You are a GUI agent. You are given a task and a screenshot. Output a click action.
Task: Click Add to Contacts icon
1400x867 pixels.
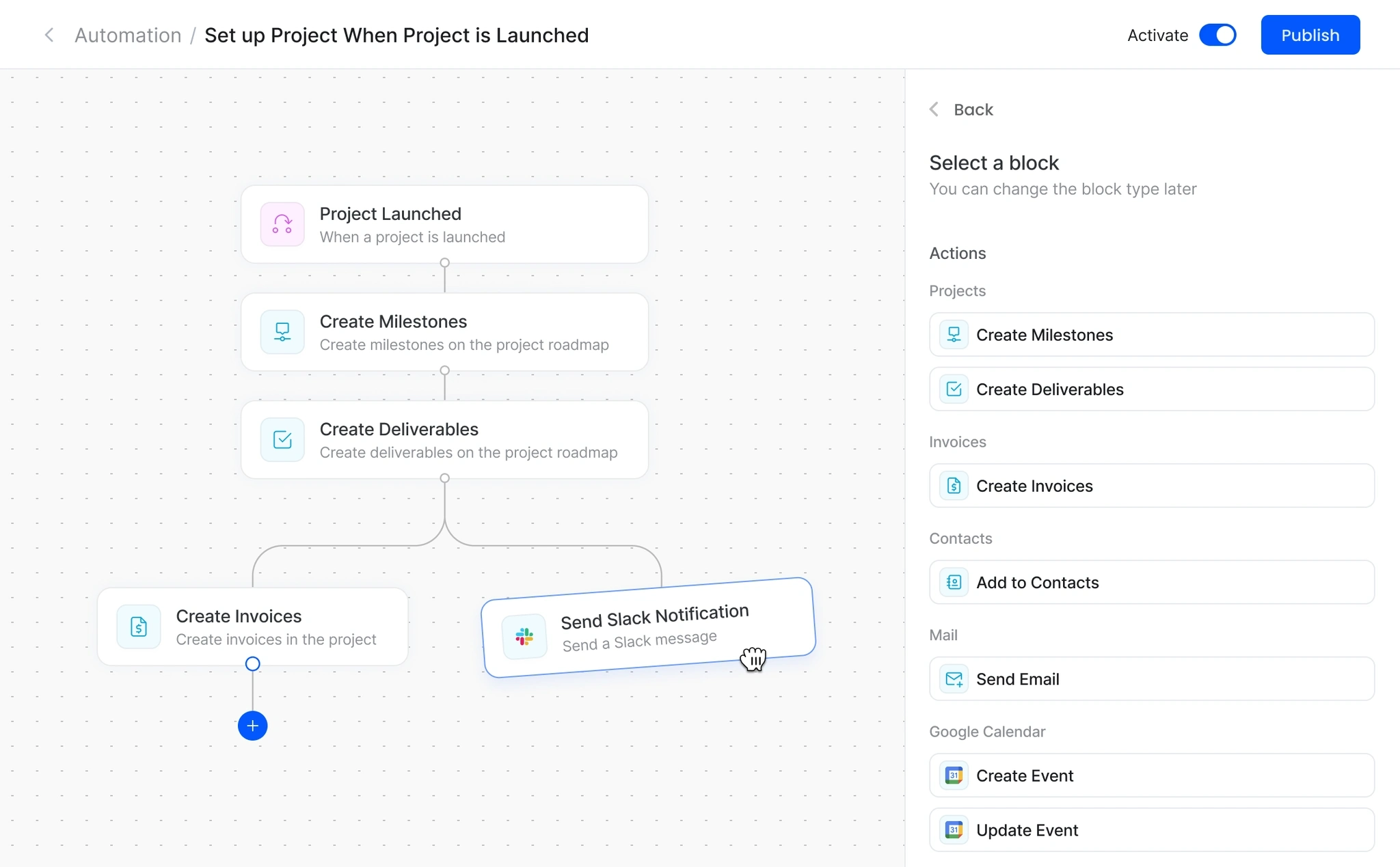point(954,582)
